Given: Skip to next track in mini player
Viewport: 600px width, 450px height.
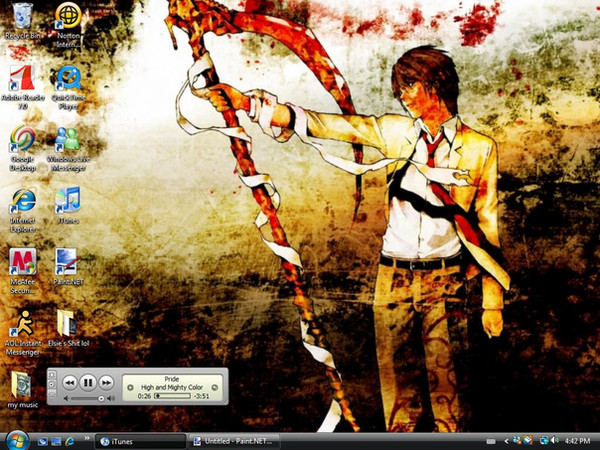Looking at the screenshot, I should pos(106,383).
